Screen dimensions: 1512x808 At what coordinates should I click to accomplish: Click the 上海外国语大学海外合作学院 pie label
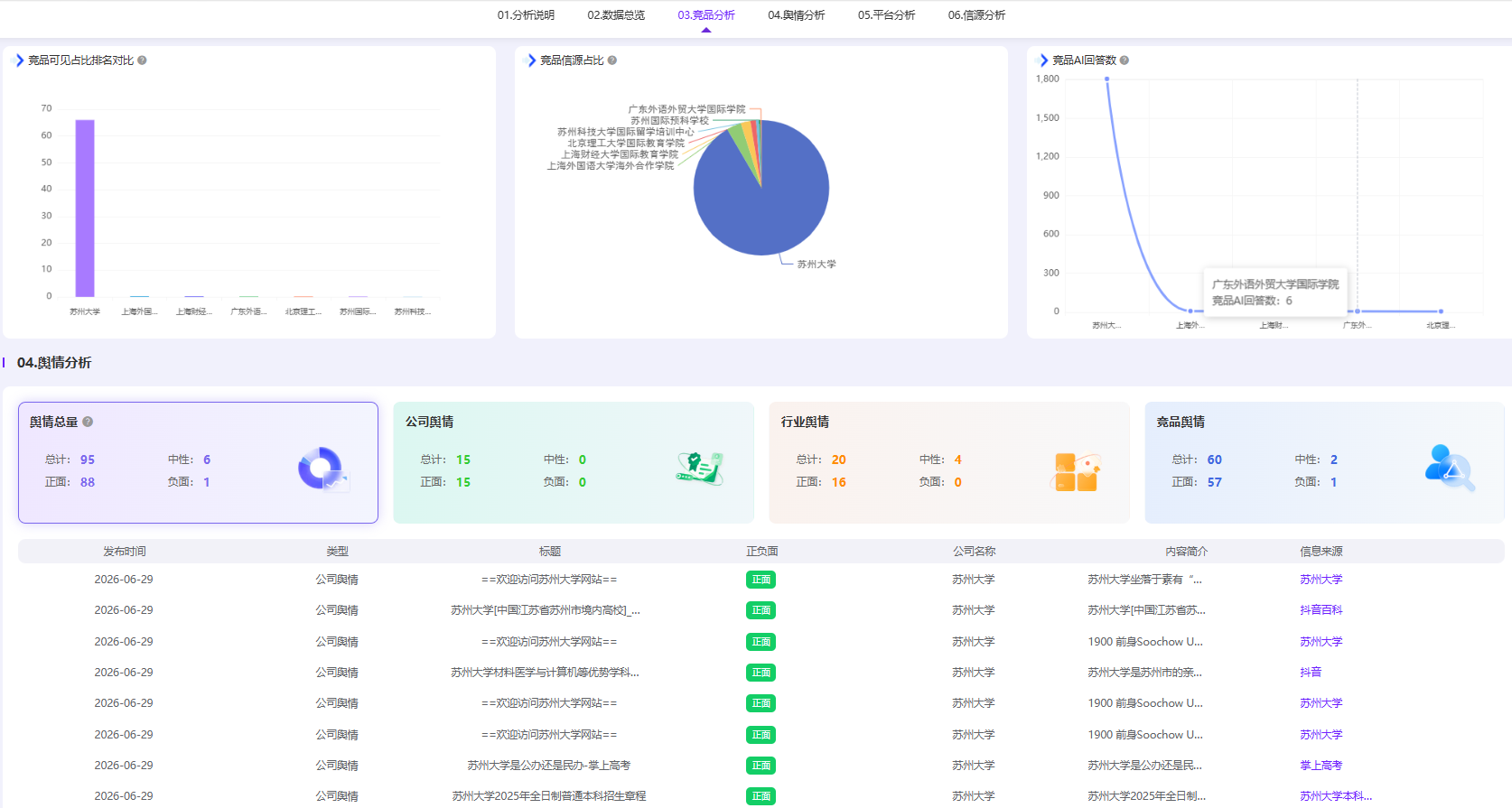pos(611,166)
